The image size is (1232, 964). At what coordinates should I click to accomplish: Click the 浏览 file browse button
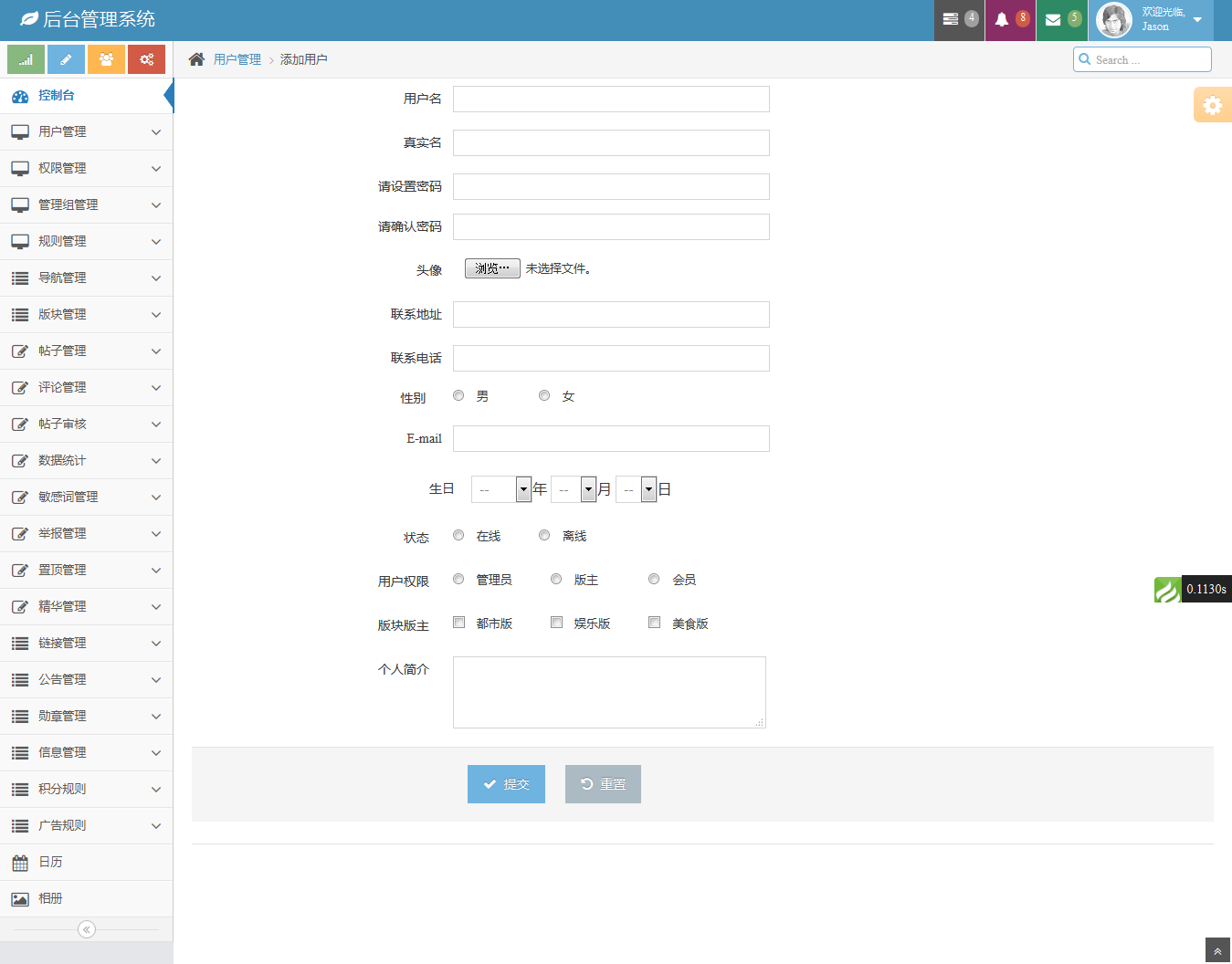coord(492,268)
